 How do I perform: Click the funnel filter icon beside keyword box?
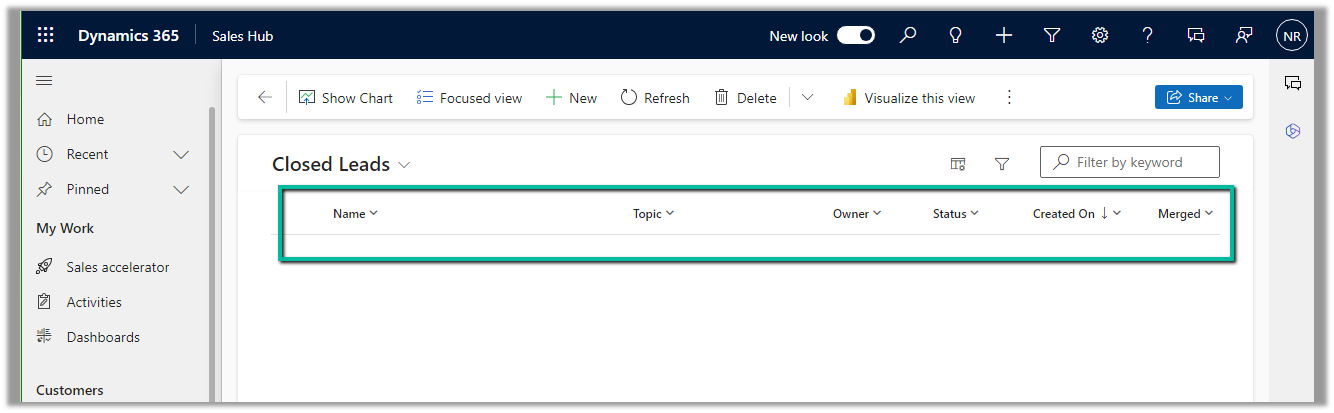click(1002, 164)
